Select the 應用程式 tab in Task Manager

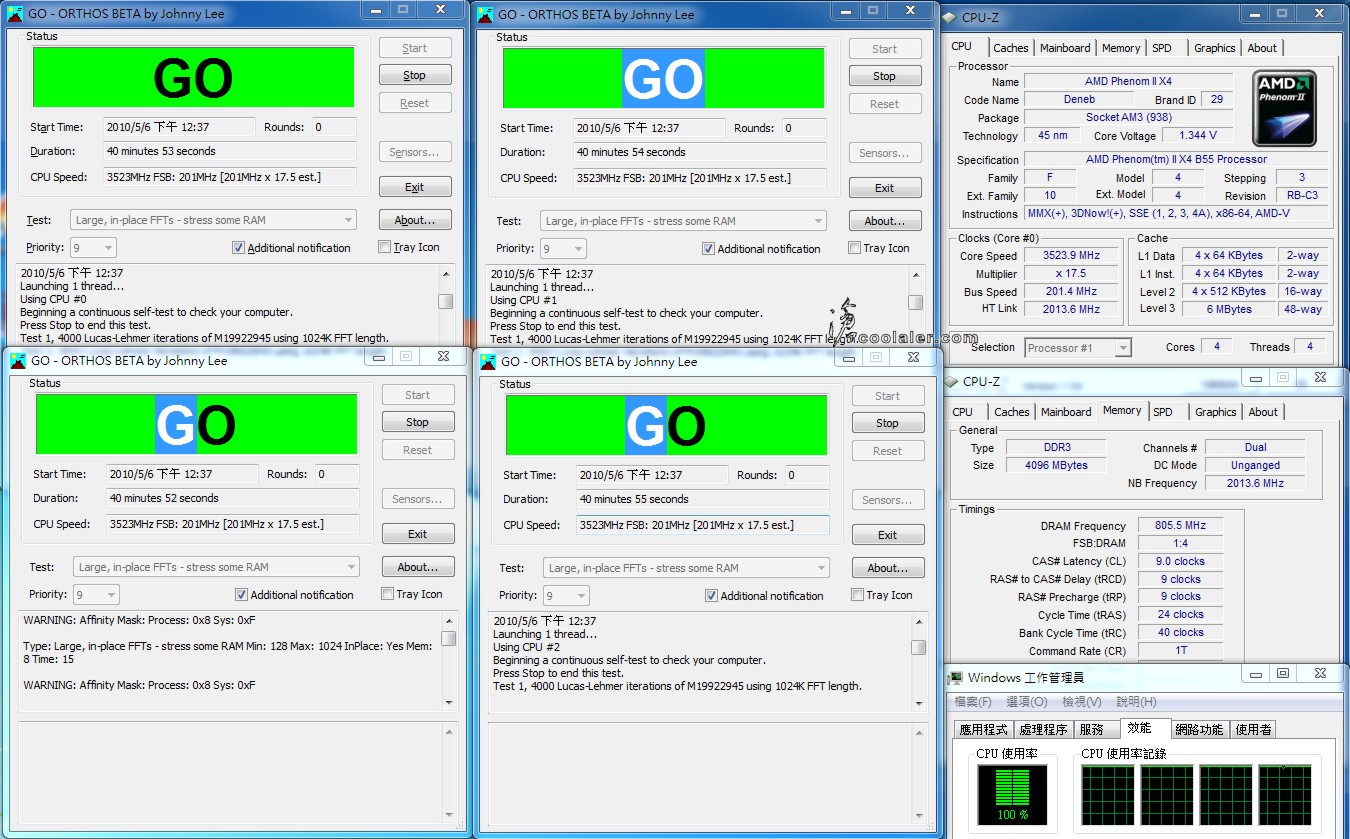(x=984, y=730)
